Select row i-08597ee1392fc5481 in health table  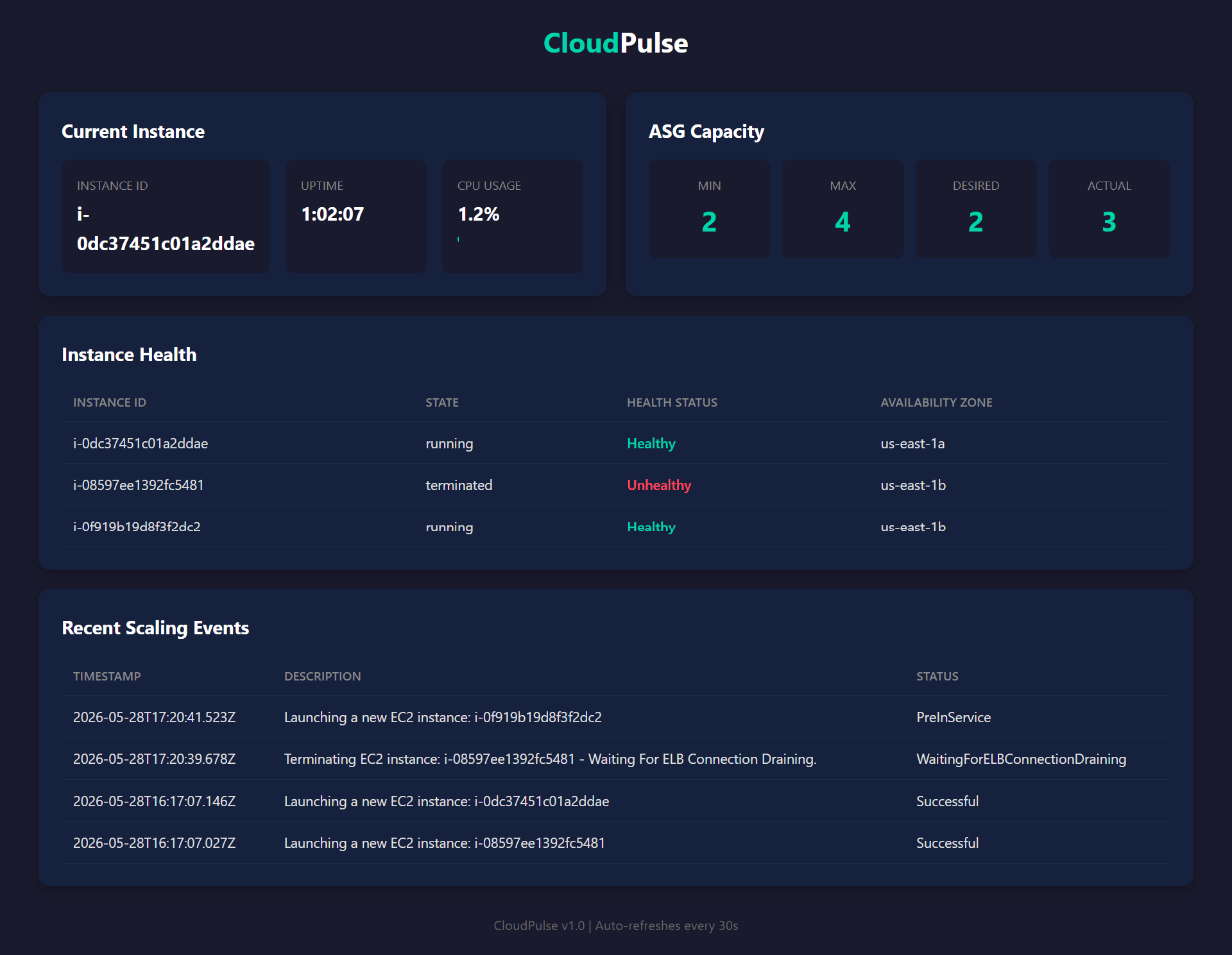click(616, 485)
